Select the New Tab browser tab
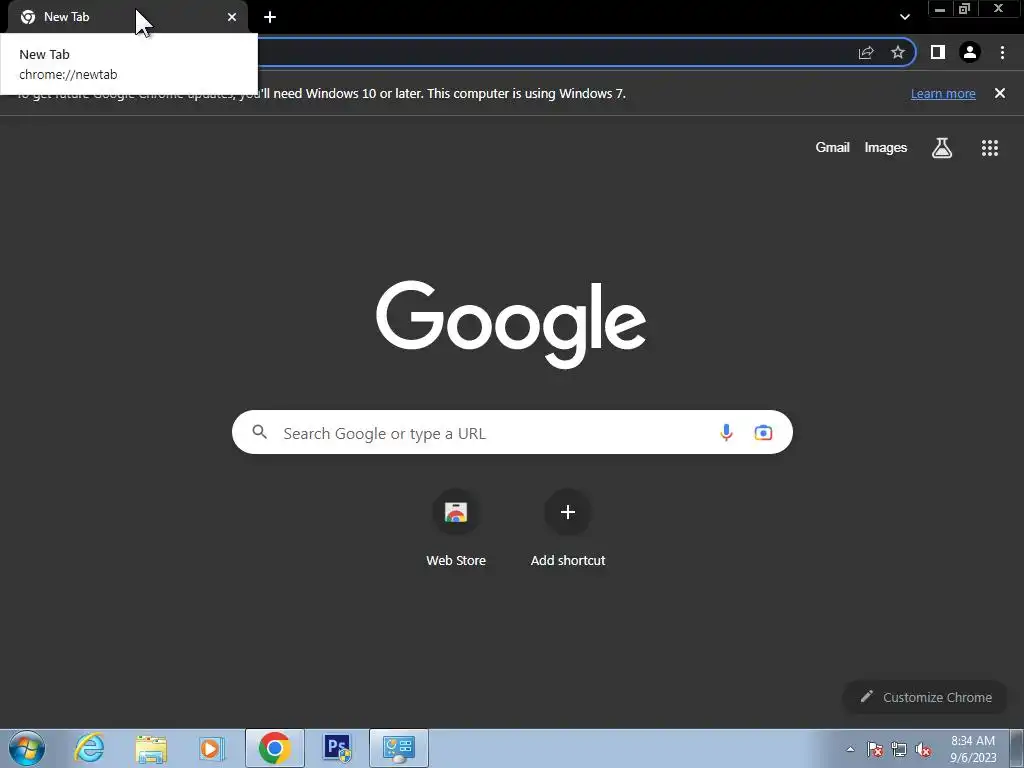Screen dimensions: 1024x768 pos(128,17)
